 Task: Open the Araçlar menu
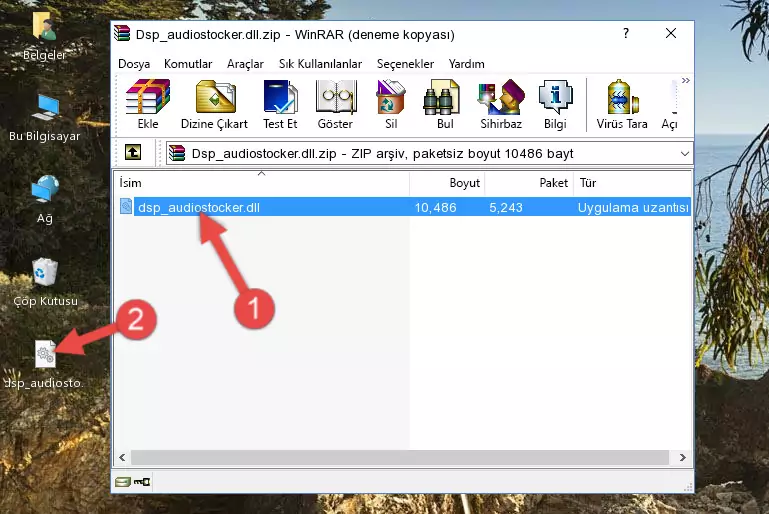(245, 64)
